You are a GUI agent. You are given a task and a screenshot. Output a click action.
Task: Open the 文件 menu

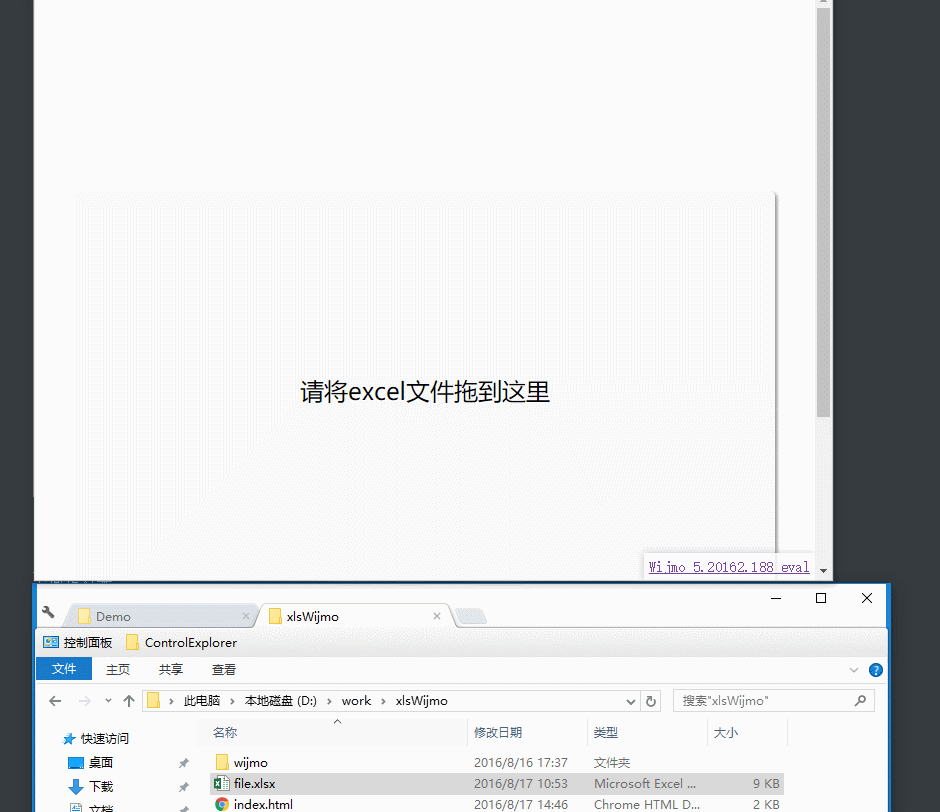64,669
